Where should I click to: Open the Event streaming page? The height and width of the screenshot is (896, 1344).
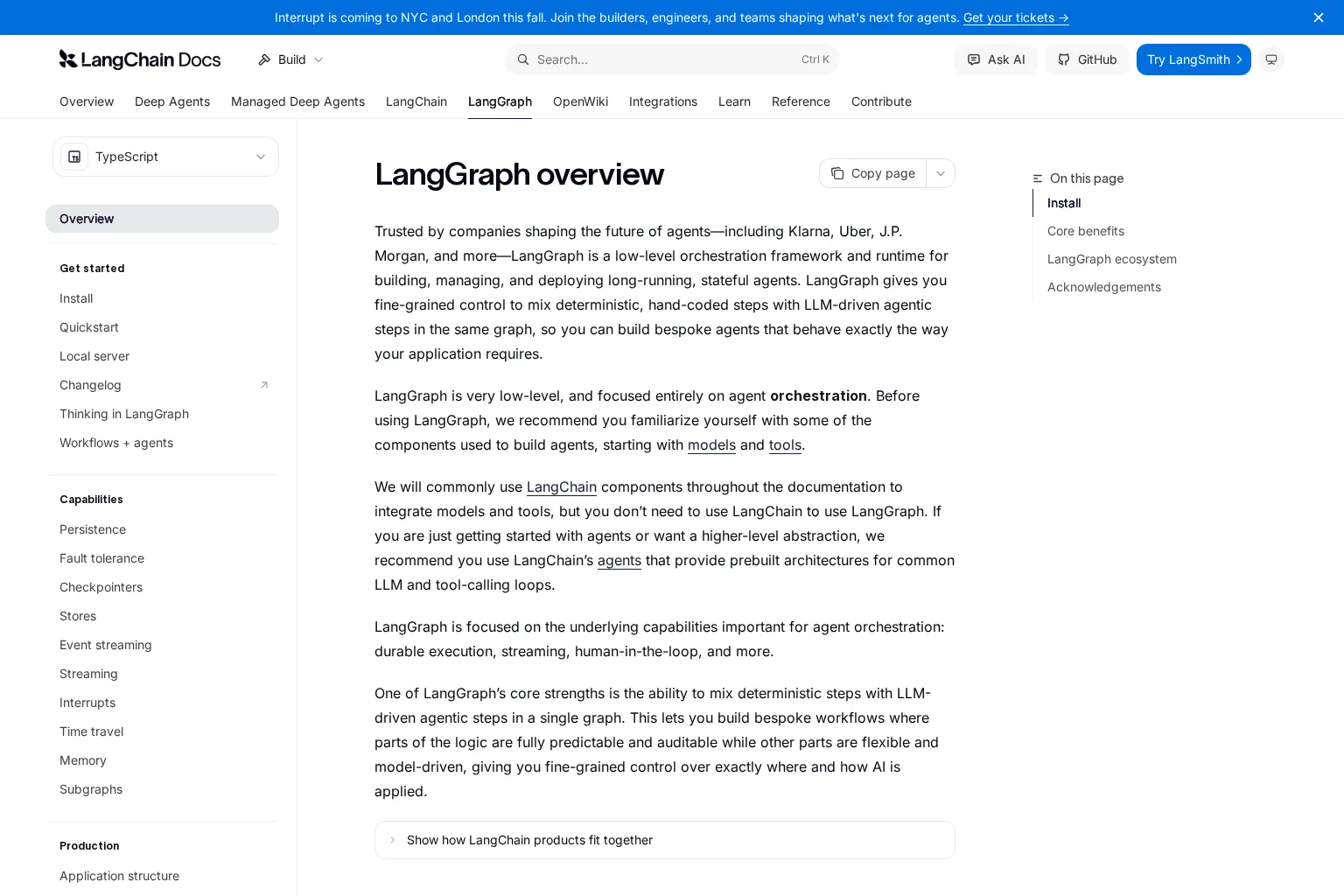pos(105,645)
